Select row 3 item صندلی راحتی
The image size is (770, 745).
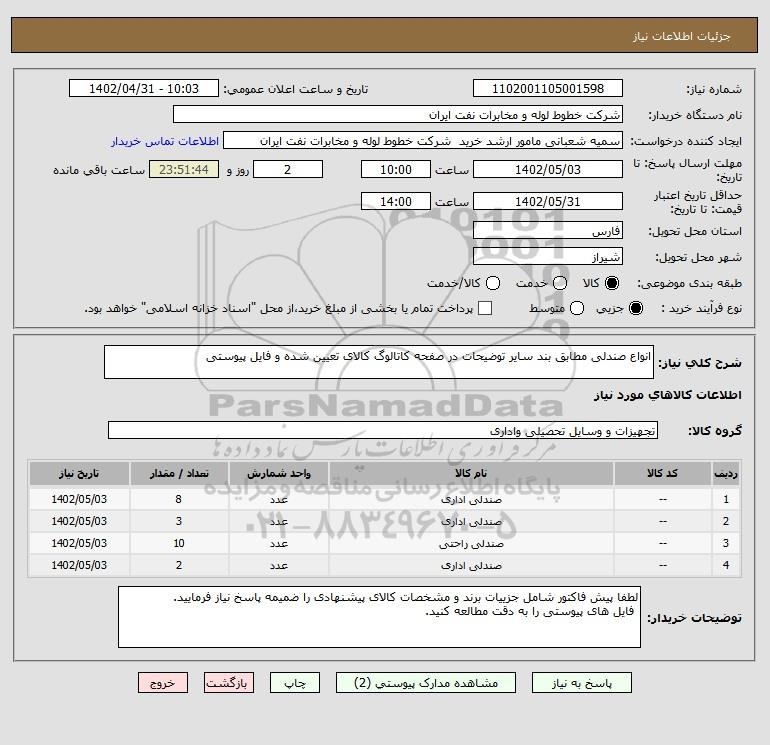[471, 544]
